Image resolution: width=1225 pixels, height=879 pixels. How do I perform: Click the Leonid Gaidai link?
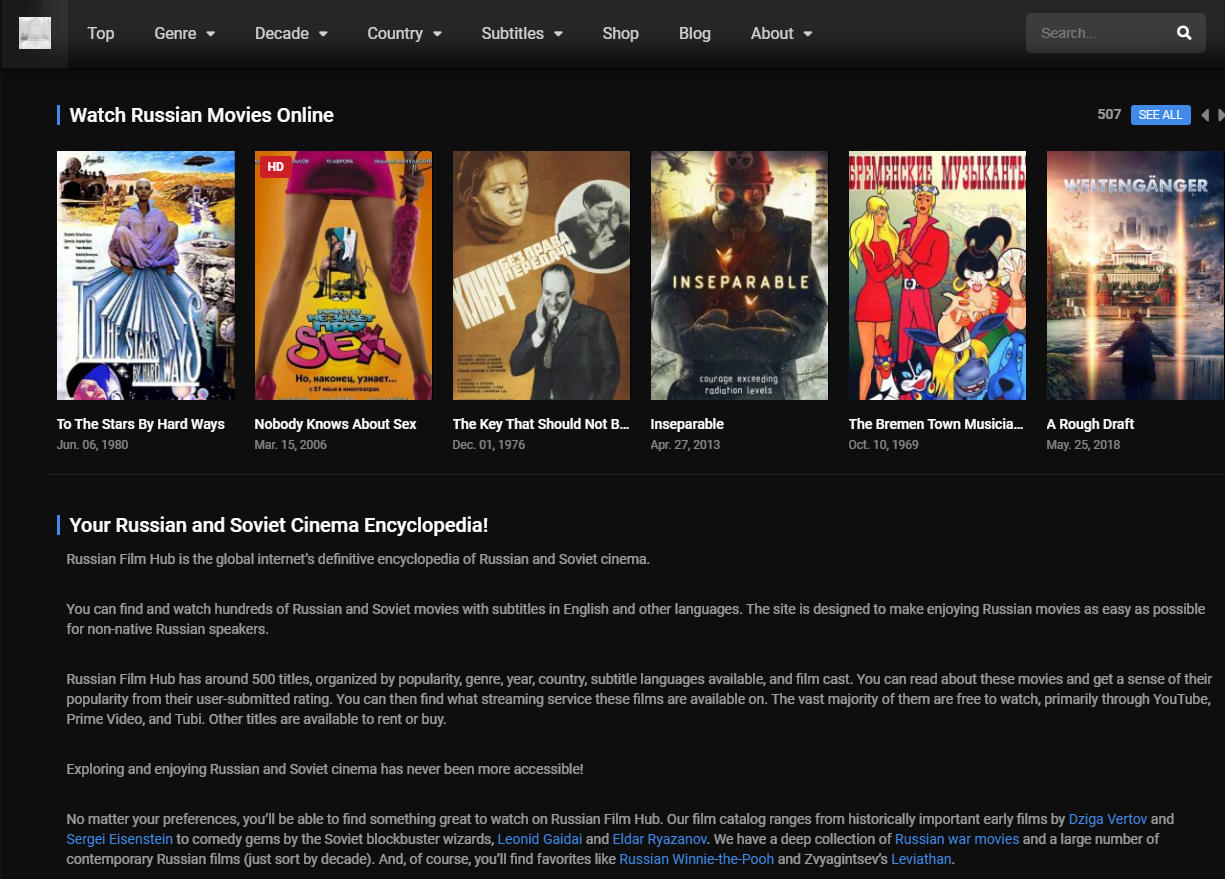point(539,839)
